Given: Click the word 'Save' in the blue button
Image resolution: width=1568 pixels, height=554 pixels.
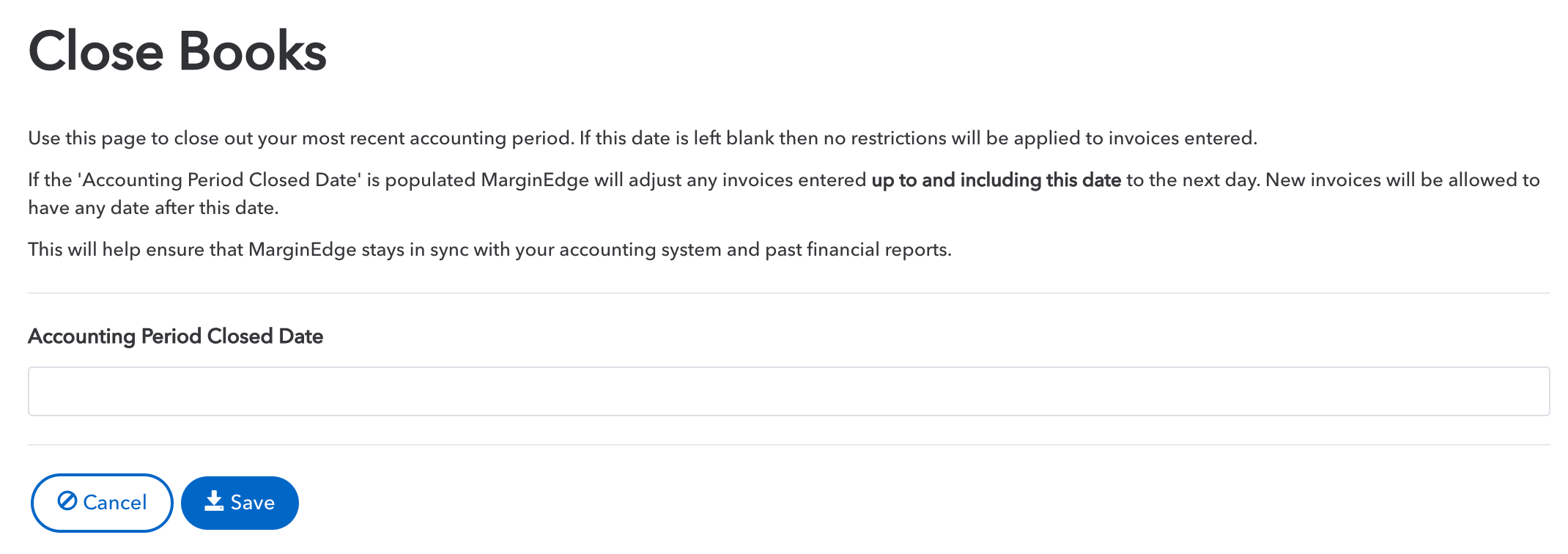Looking at the screenshot, I should tap(253, 503).
